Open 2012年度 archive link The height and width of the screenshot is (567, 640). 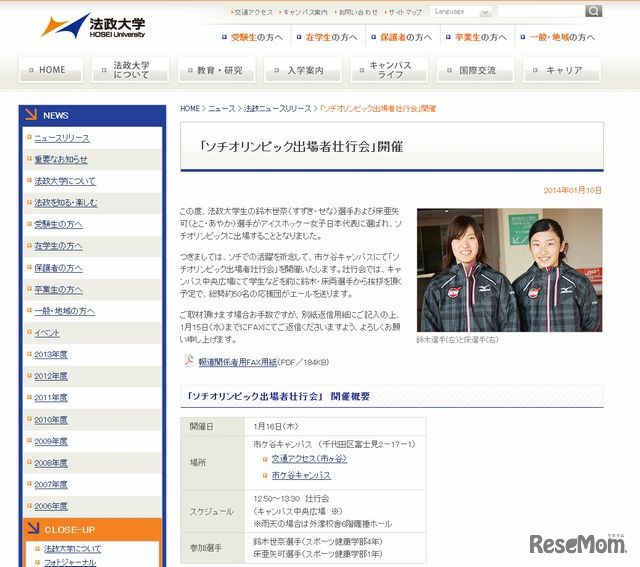point(51,376)
